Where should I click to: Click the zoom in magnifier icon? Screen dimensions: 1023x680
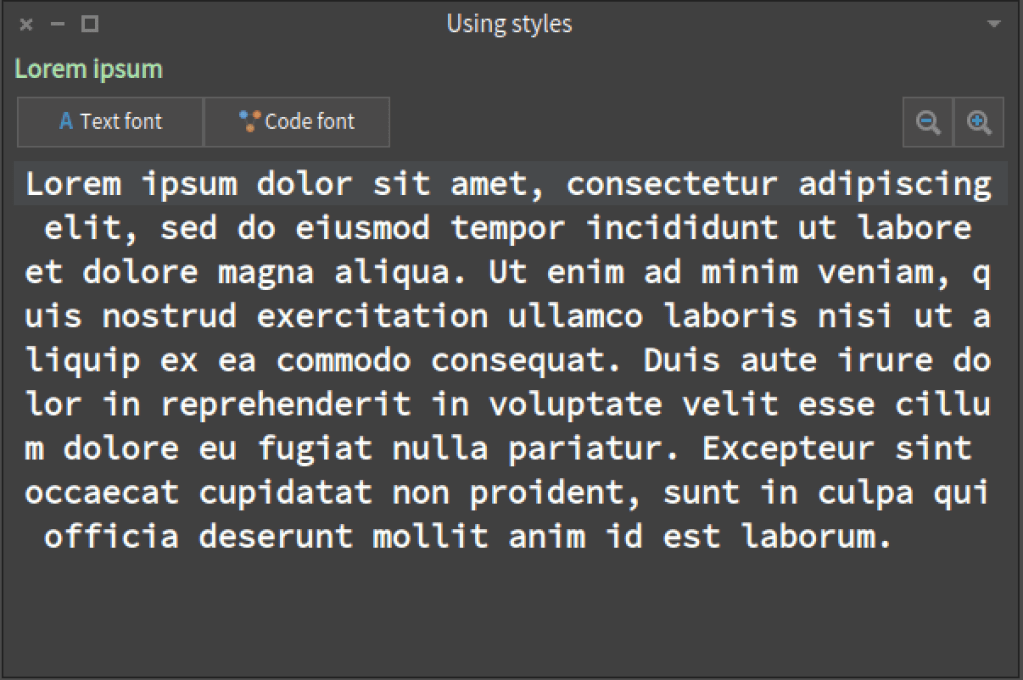(x=979, y=123)
